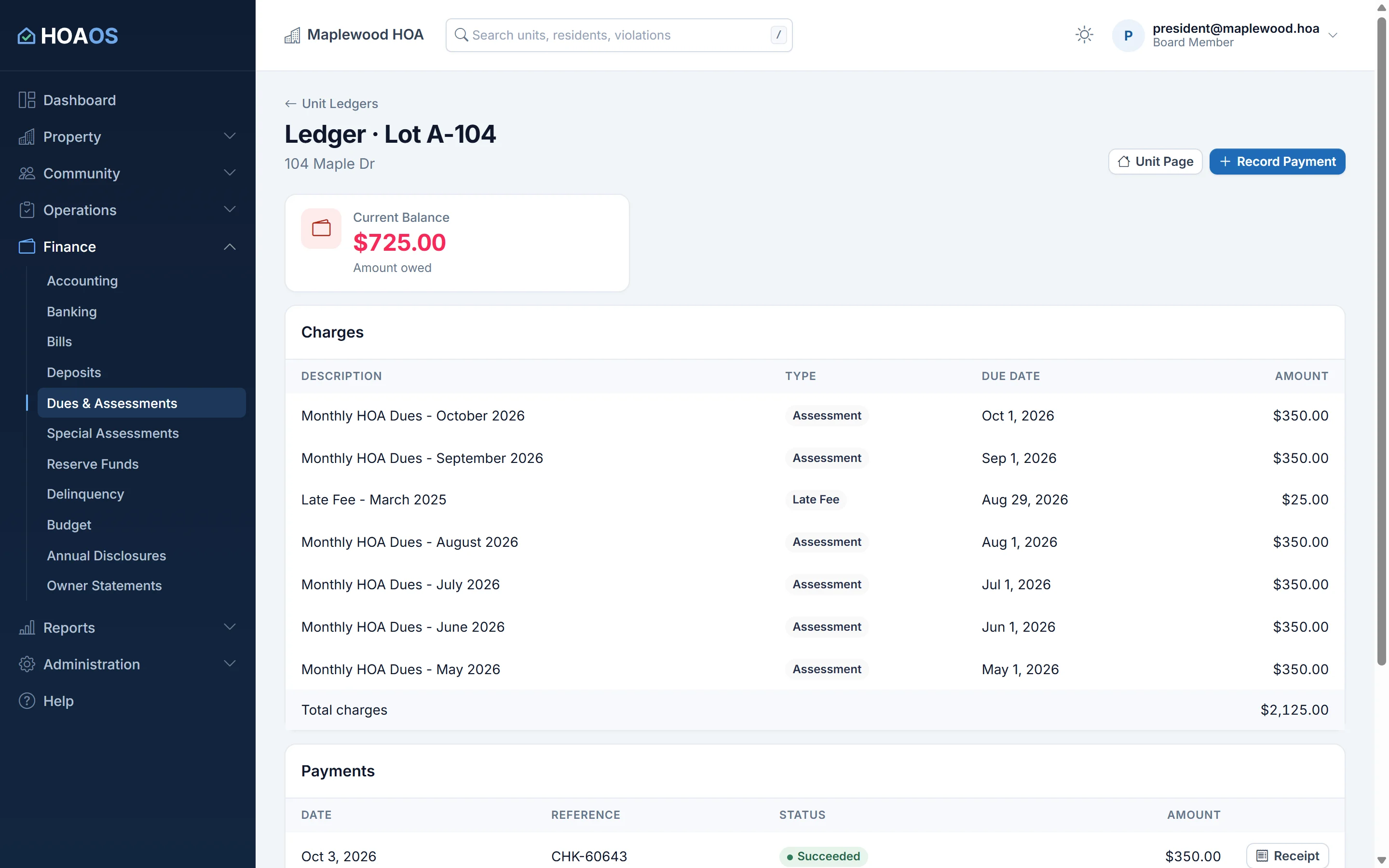
Task: Click the slash shortcut badge in search
Action: pos(778,35)
